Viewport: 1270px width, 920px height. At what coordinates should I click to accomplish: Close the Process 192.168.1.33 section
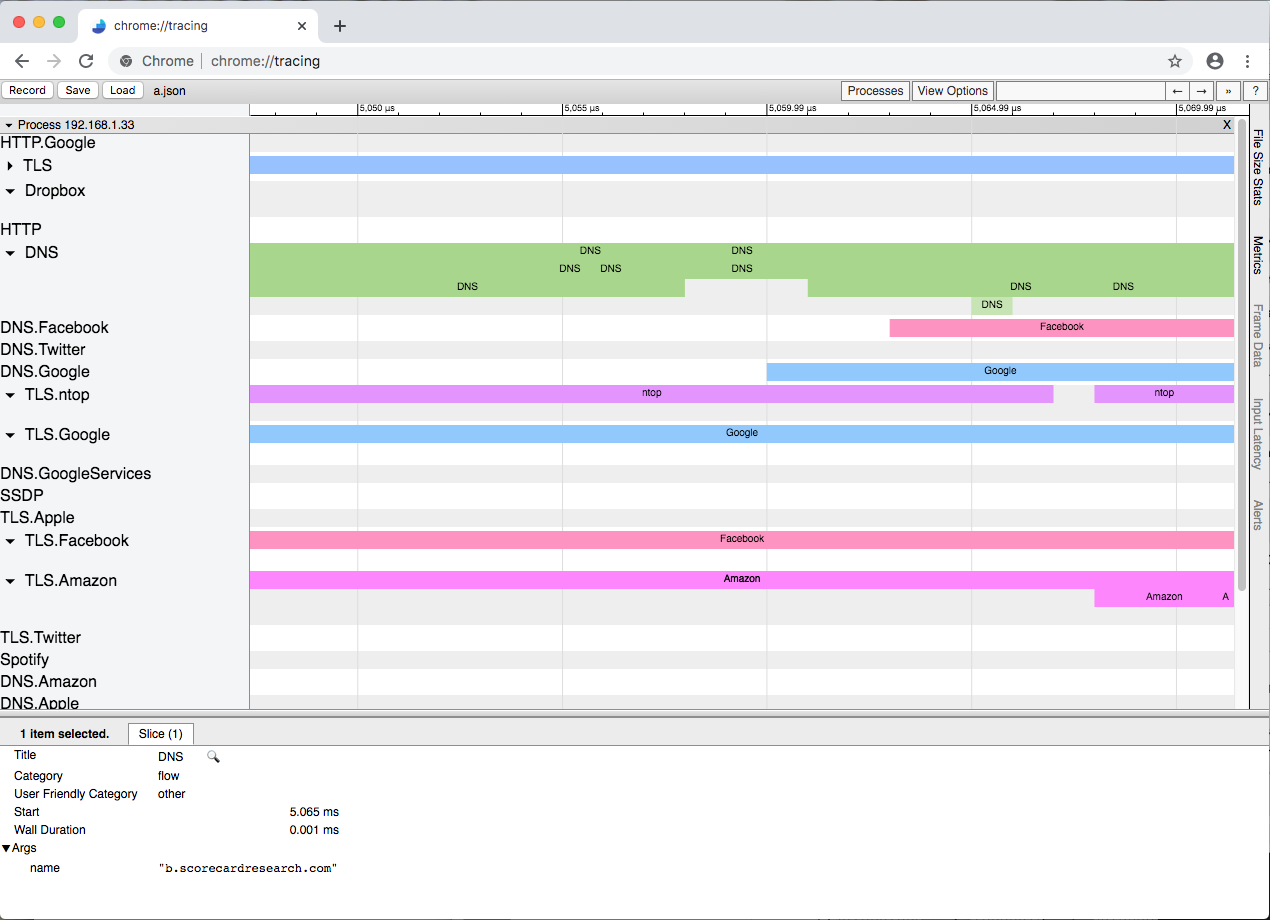tap(1227, 125)
